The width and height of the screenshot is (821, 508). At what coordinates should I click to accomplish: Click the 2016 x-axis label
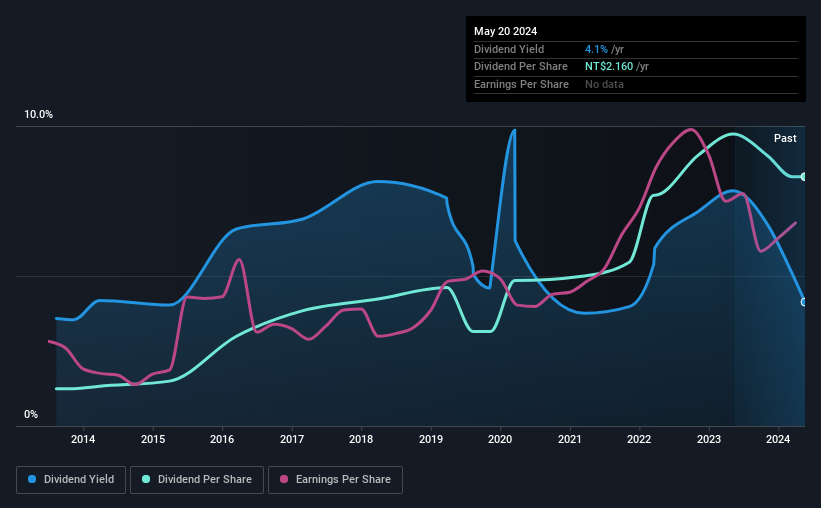pyautogui.click(x=222, y=439)
